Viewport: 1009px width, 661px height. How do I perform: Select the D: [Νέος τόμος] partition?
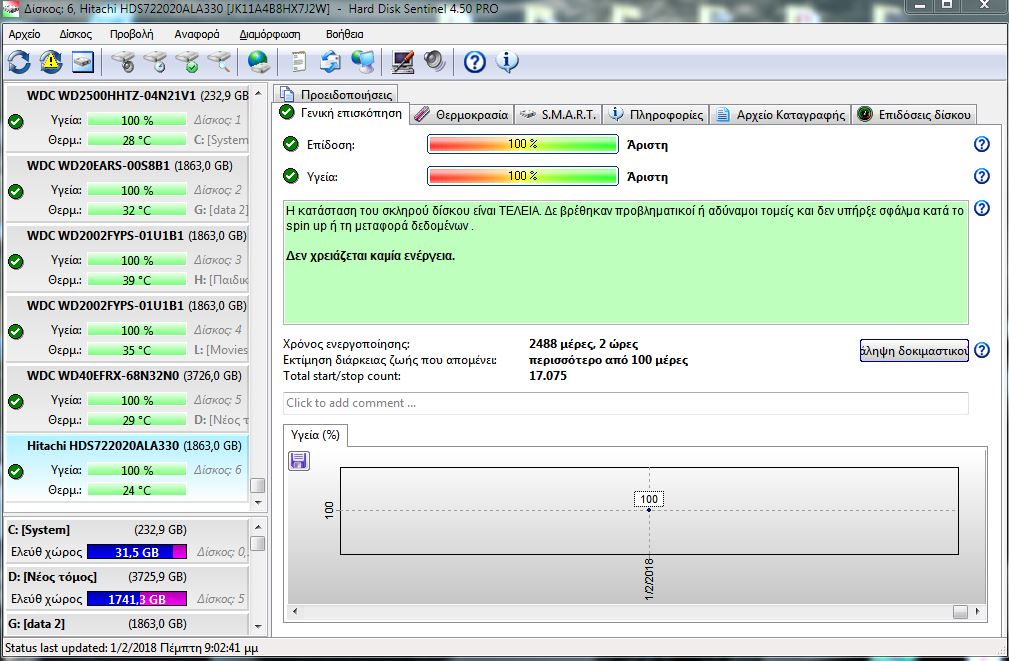pyautogui.click(x=127, y=589)
